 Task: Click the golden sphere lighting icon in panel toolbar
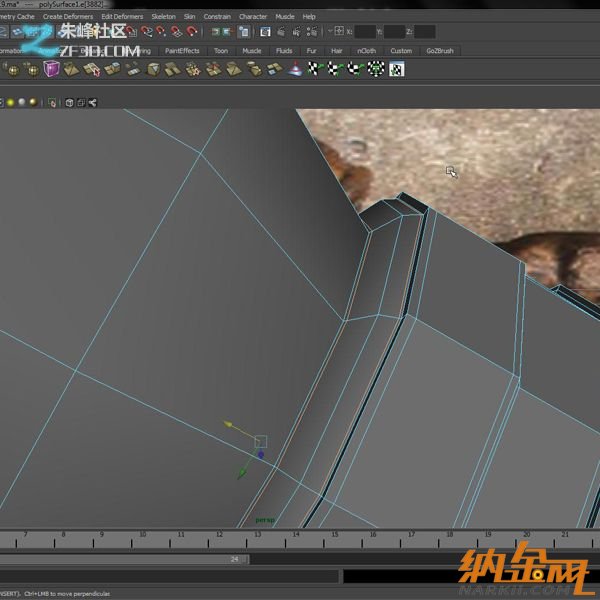tap(33, 102)
